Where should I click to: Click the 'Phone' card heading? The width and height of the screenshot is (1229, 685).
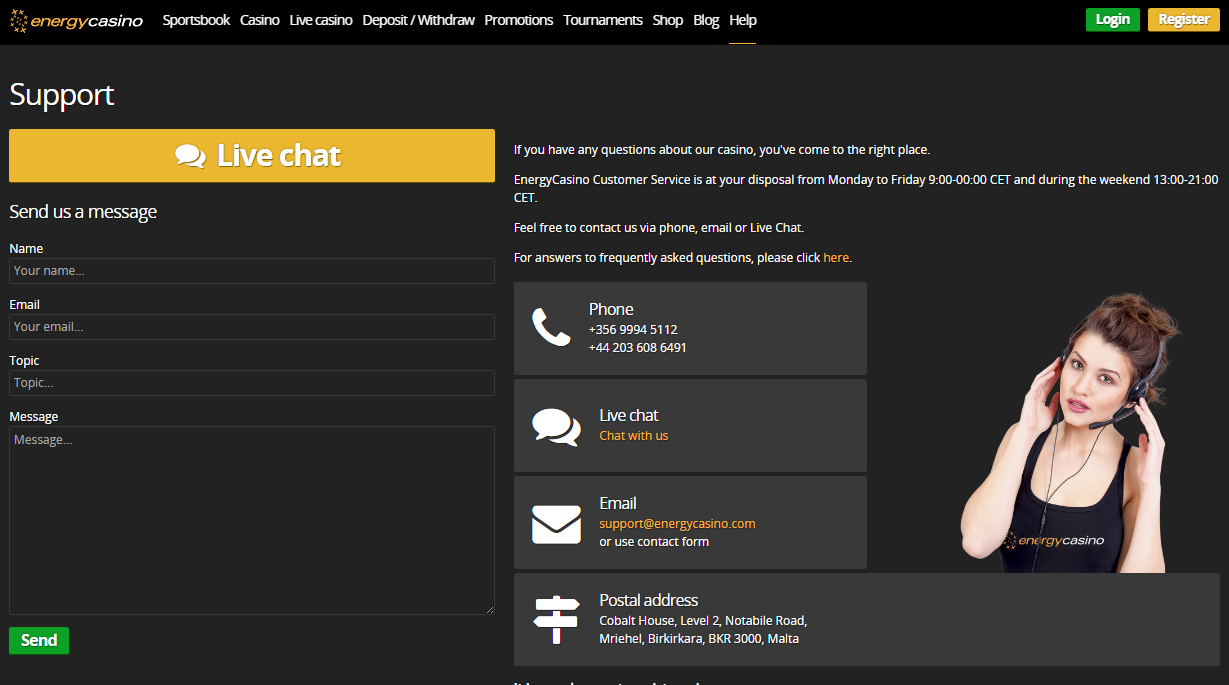(x=611, y=309)
